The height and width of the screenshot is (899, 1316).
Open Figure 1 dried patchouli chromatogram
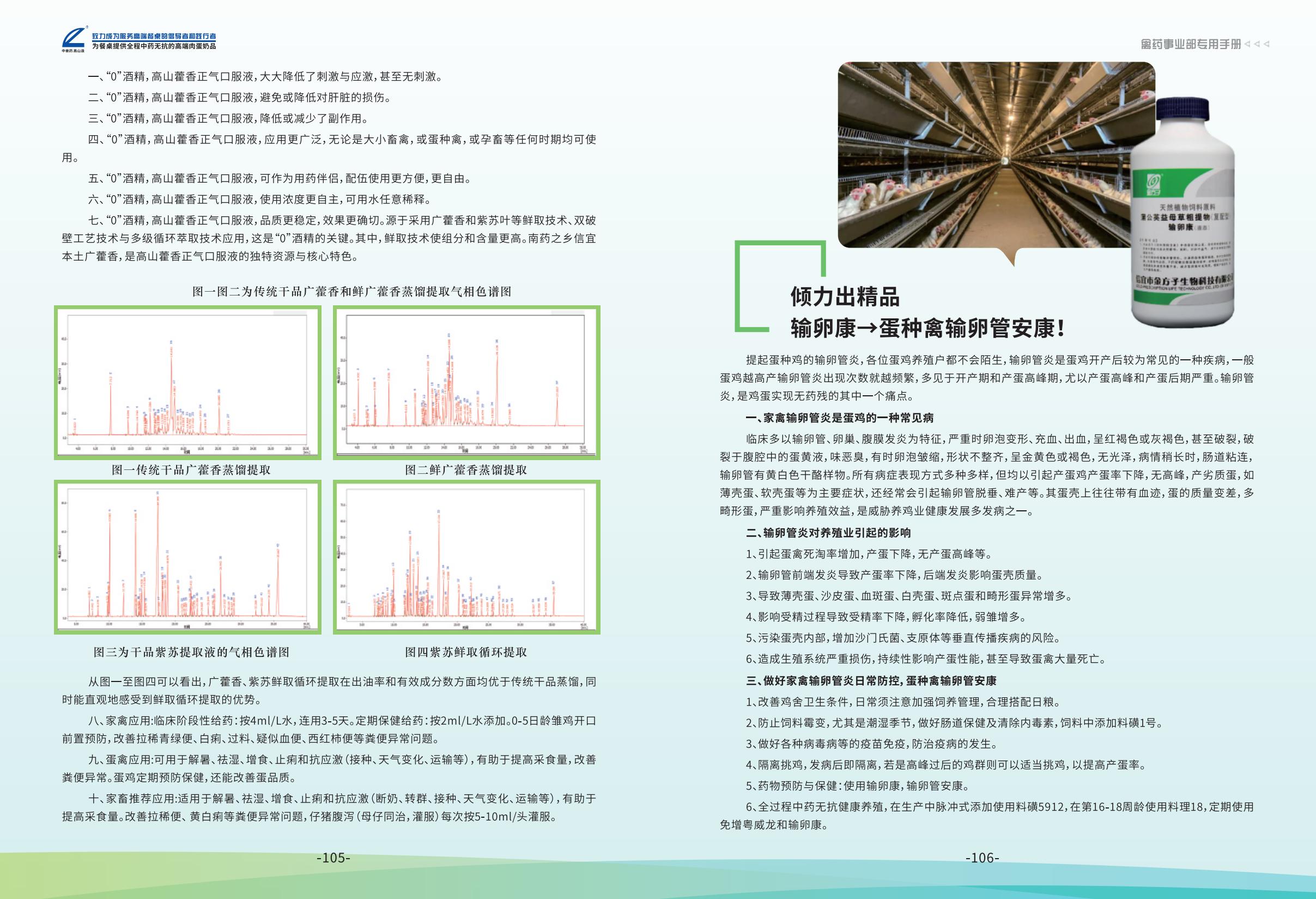188,382
